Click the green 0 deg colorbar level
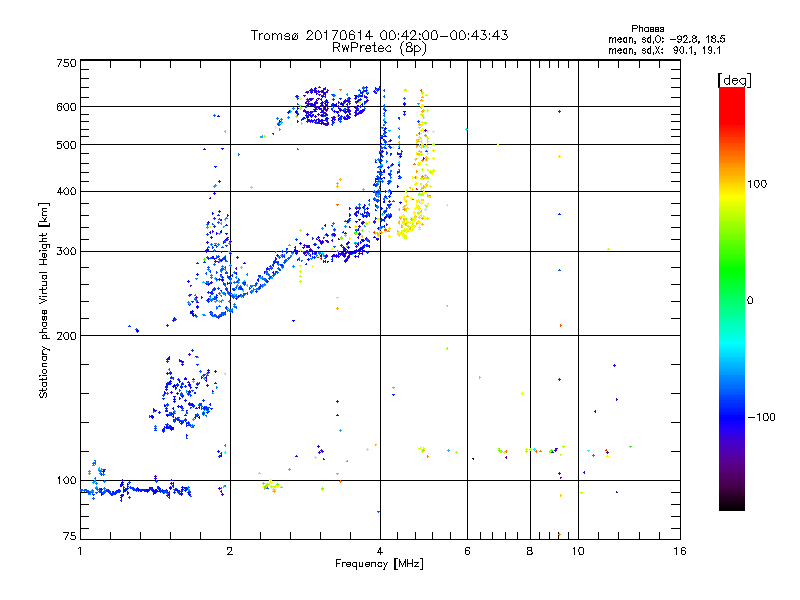Screen dimensions: 800x600 (x=732, y=300)
